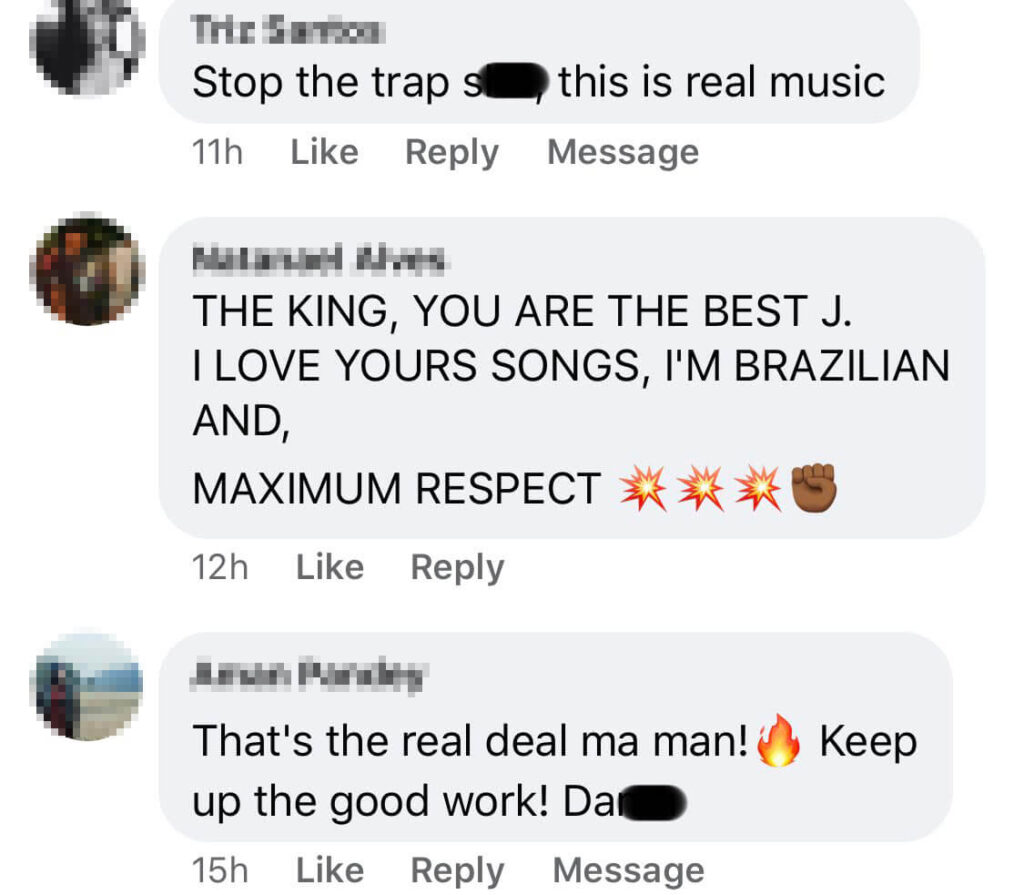
Task: Click the raised fist emoji
Action: pos(814,488)
